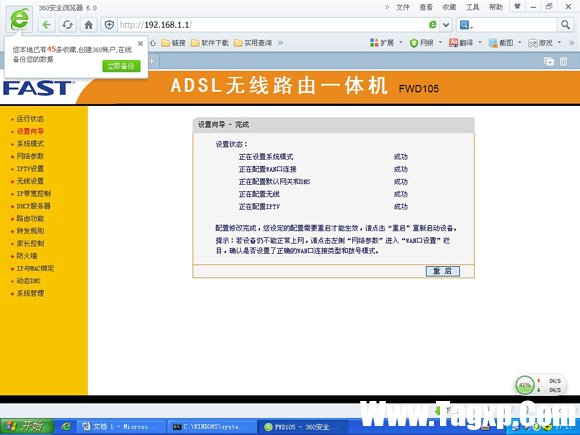
Task: Open the 文件 menu
Action: pyautogui.click(x=403, y=7)
